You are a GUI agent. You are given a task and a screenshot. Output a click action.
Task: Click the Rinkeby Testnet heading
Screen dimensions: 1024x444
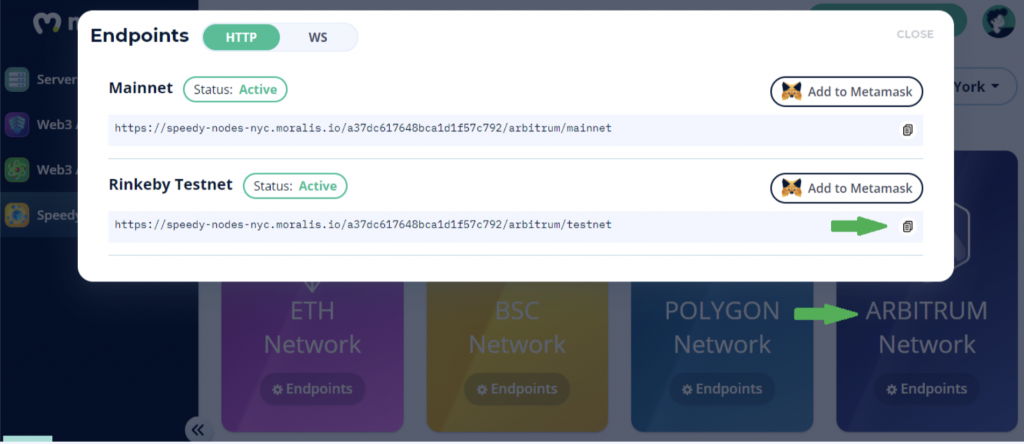point(170,184)
